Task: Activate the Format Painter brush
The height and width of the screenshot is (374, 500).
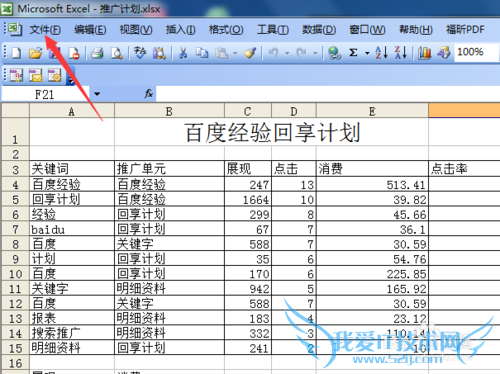Action: [250, 53]
